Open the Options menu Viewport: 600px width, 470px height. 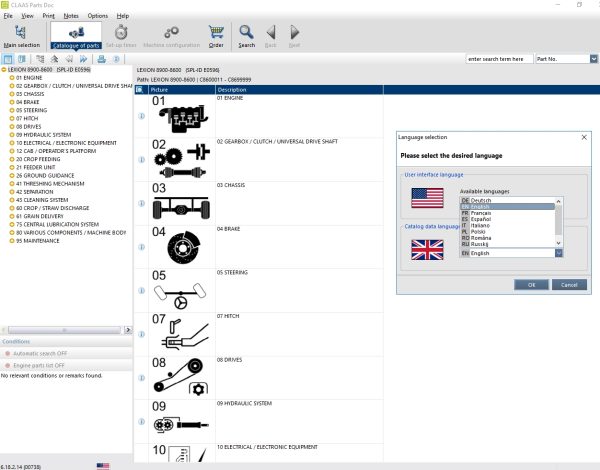98,16
